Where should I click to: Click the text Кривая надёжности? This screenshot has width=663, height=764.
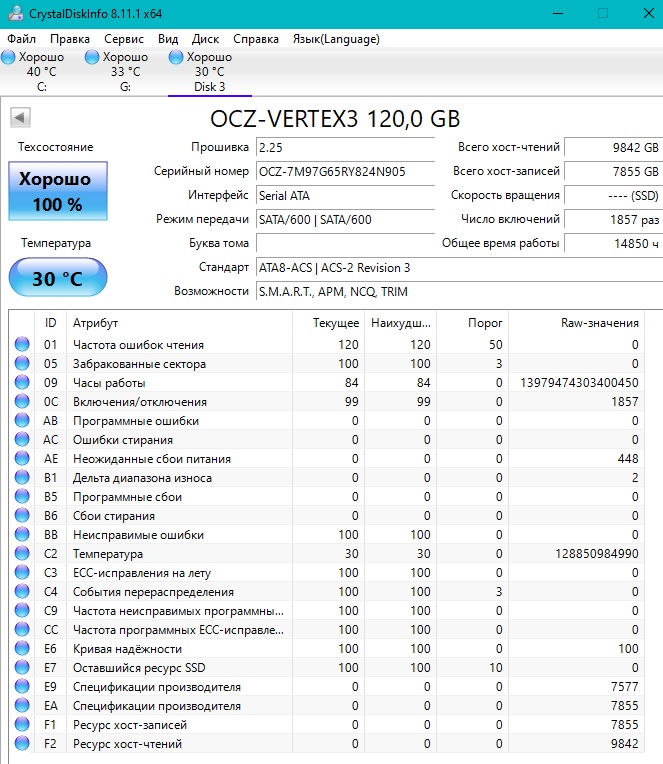click(x=128, y=649)
